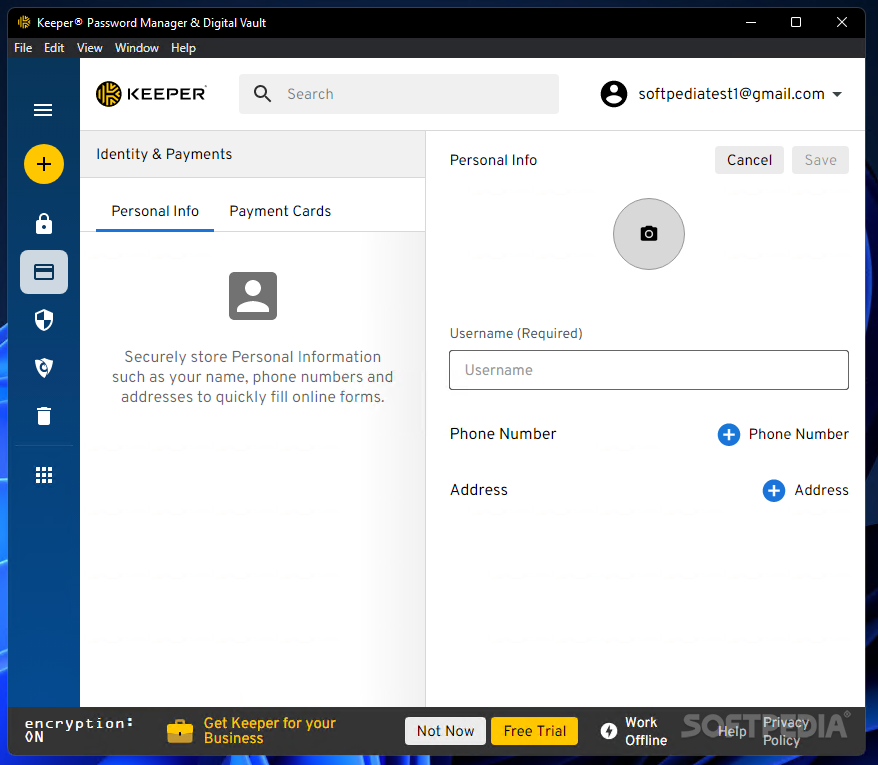
Task: Click the blue plus to add Address
Action: click(x=773, y=491)
